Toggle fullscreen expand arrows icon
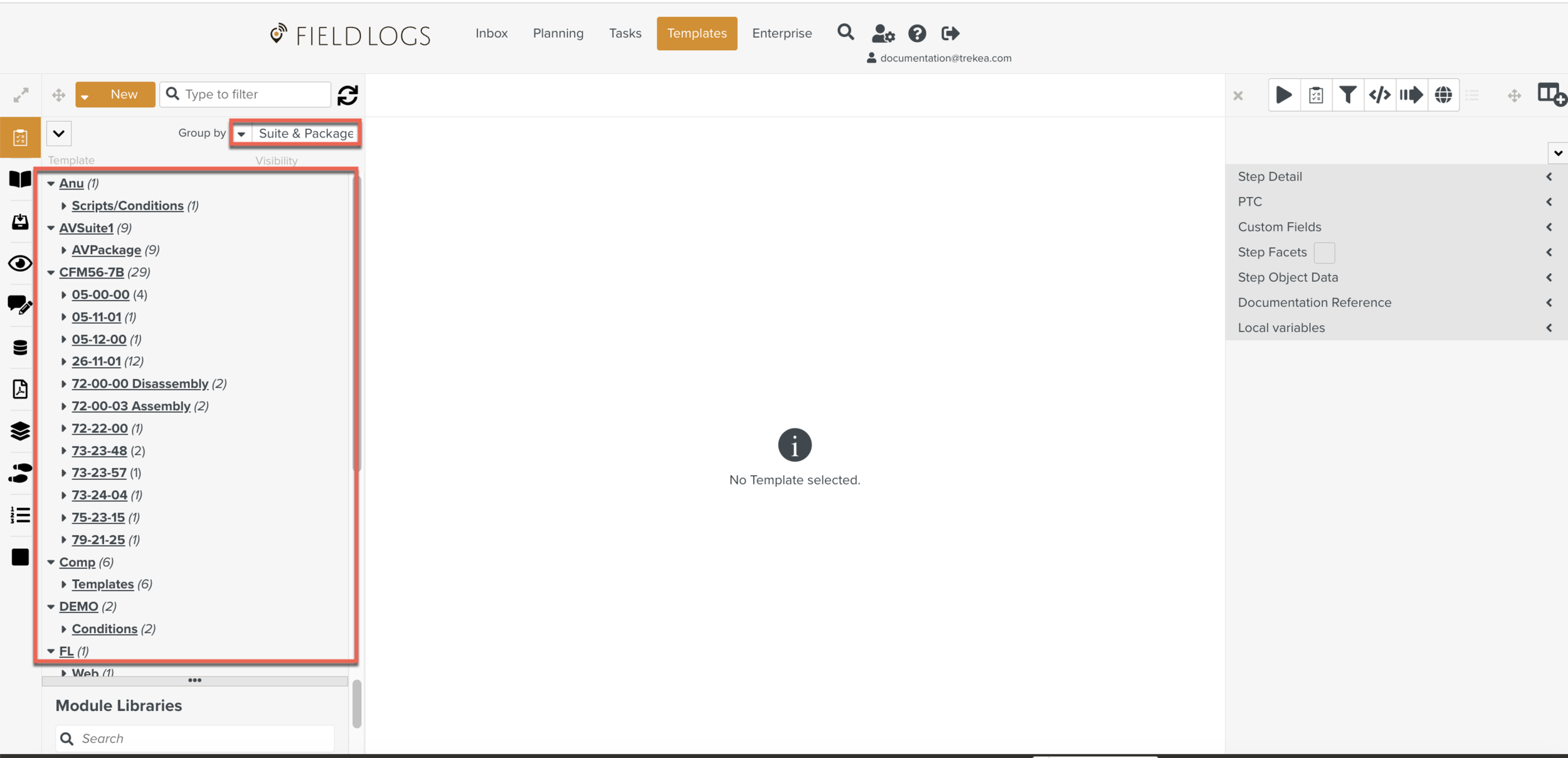The image size is (1568, 758). click(21, 95)
